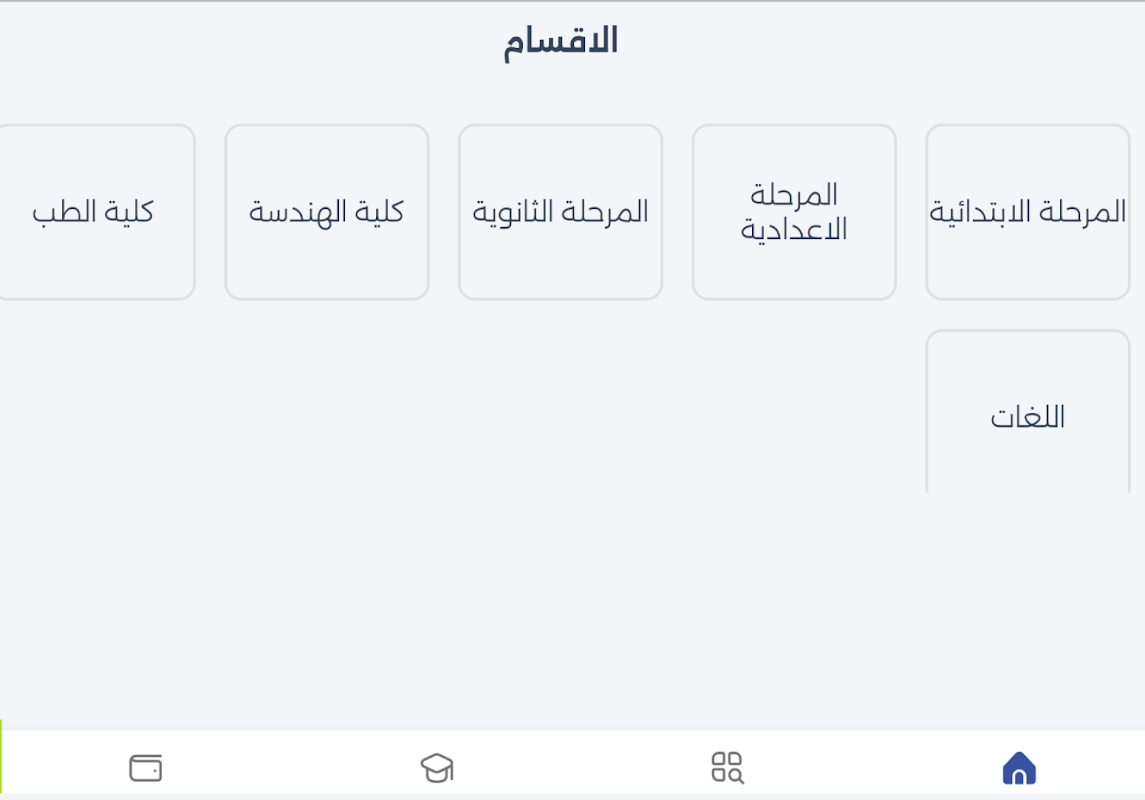Select the المرحلة الابتدائية section card
1145x800 pixels.
click(x=1027, y=212)
